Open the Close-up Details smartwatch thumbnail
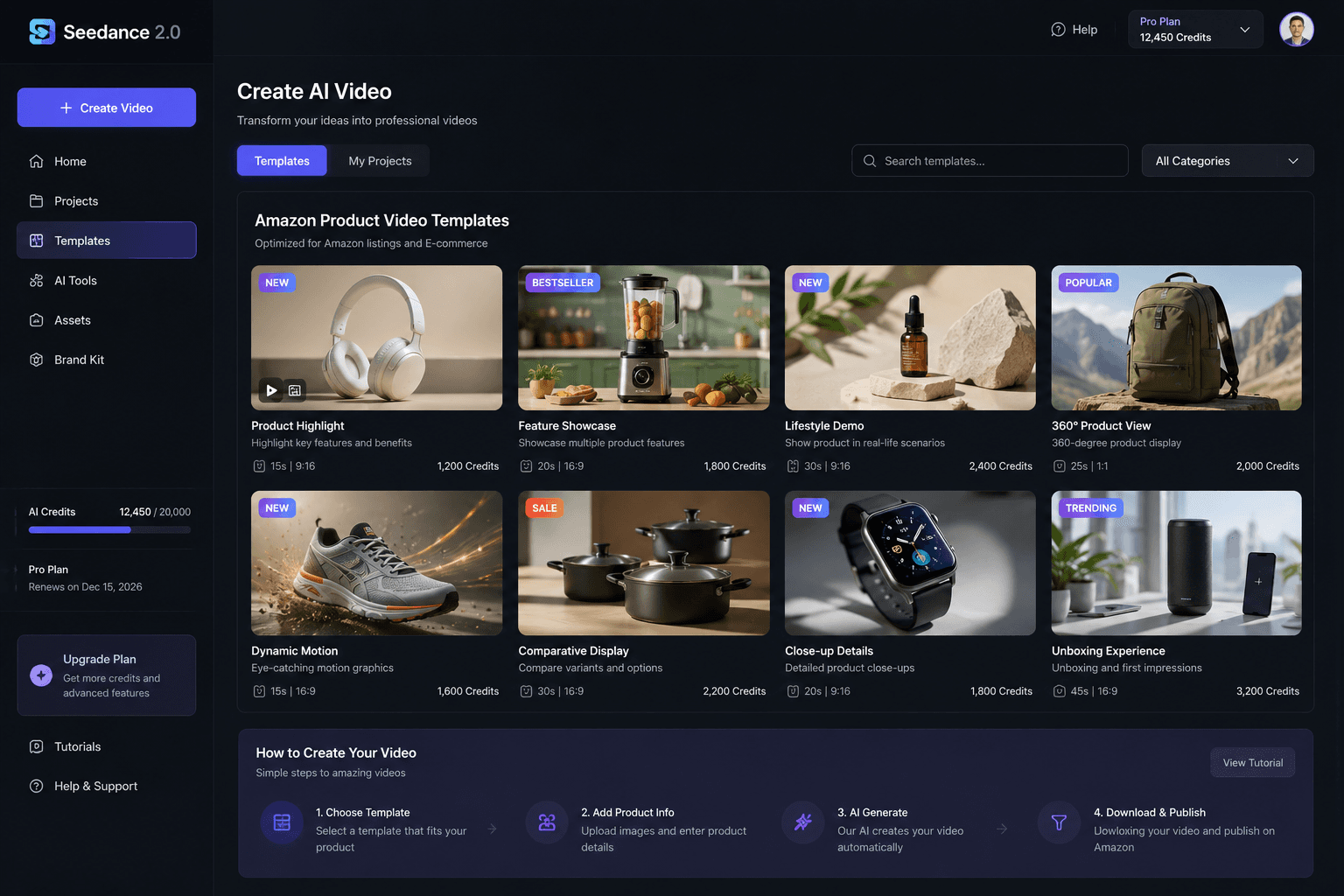 tap(910, 563)
